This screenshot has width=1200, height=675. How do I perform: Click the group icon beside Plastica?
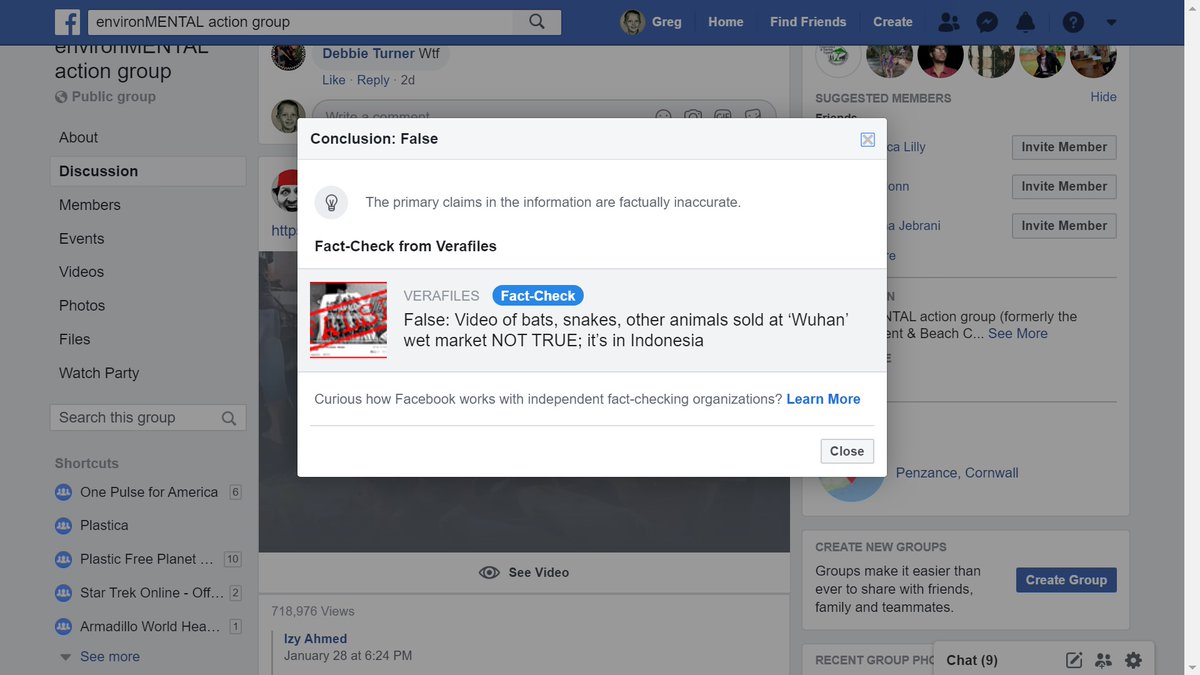[x=63, y=525]
